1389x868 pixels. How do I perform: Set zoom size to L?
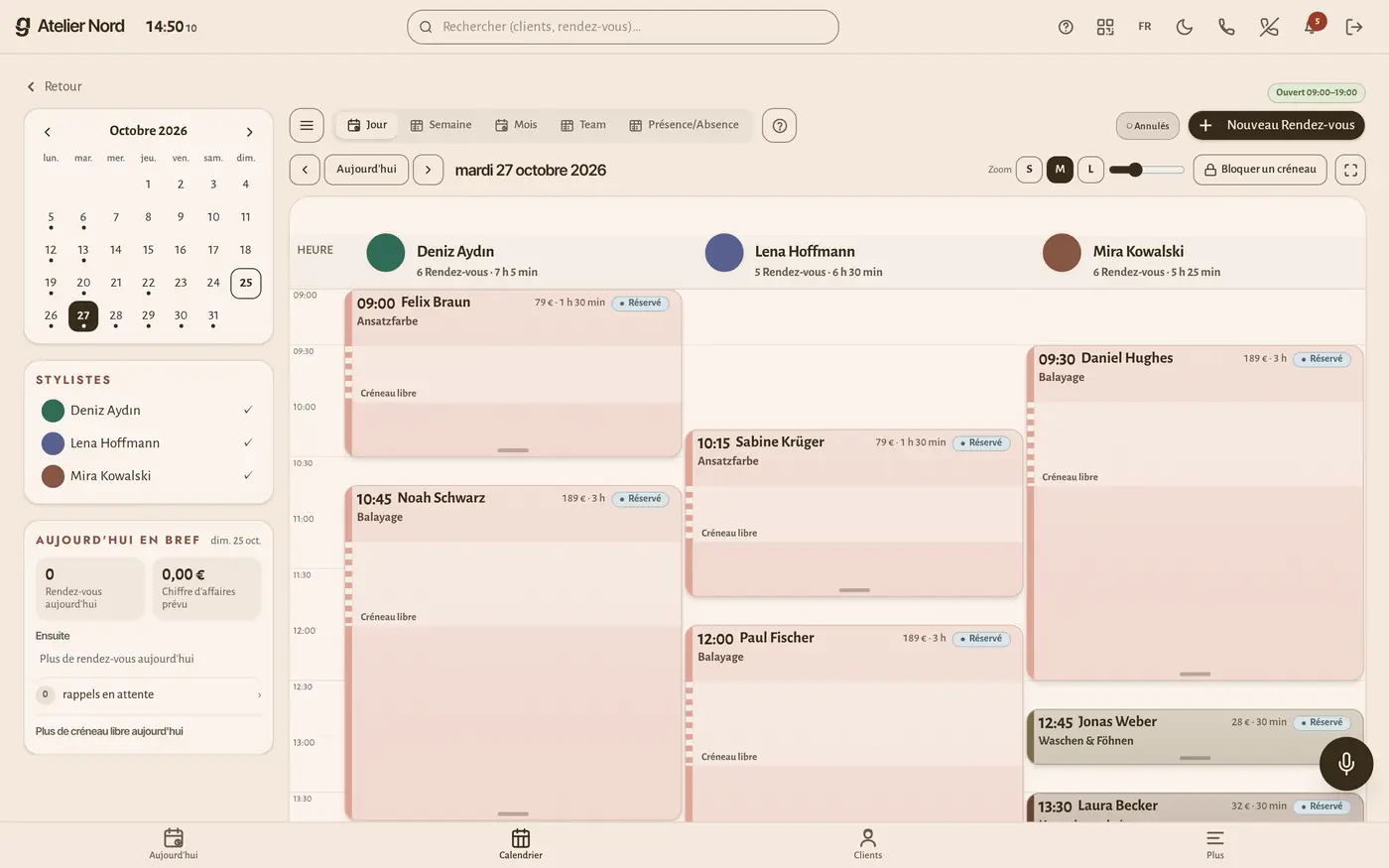point(1090,170)
